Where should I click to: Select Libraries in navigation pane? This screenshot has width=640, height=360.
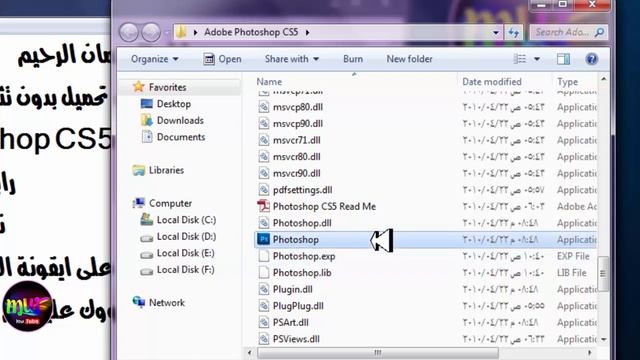(166, 170)
